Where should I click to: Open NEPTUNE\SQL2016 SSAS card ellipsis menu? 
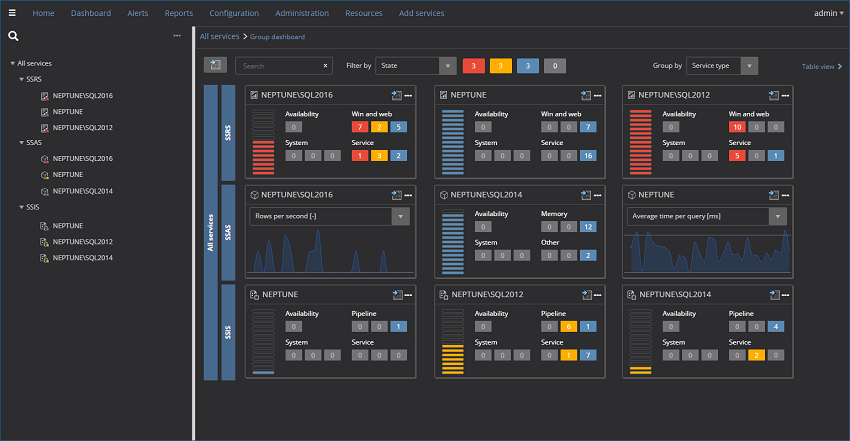pos(408,196)
